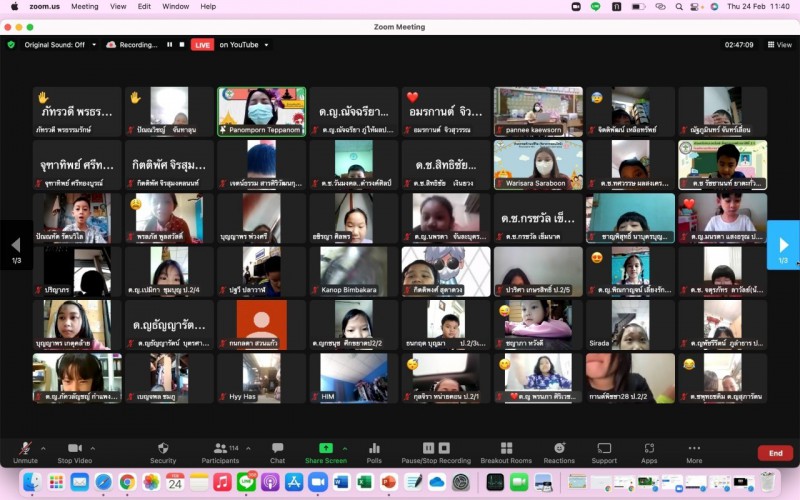Viewport: 800px width, 500px height.
Task: Stop video with the camera icon
Action: click(x=74, y=452)
